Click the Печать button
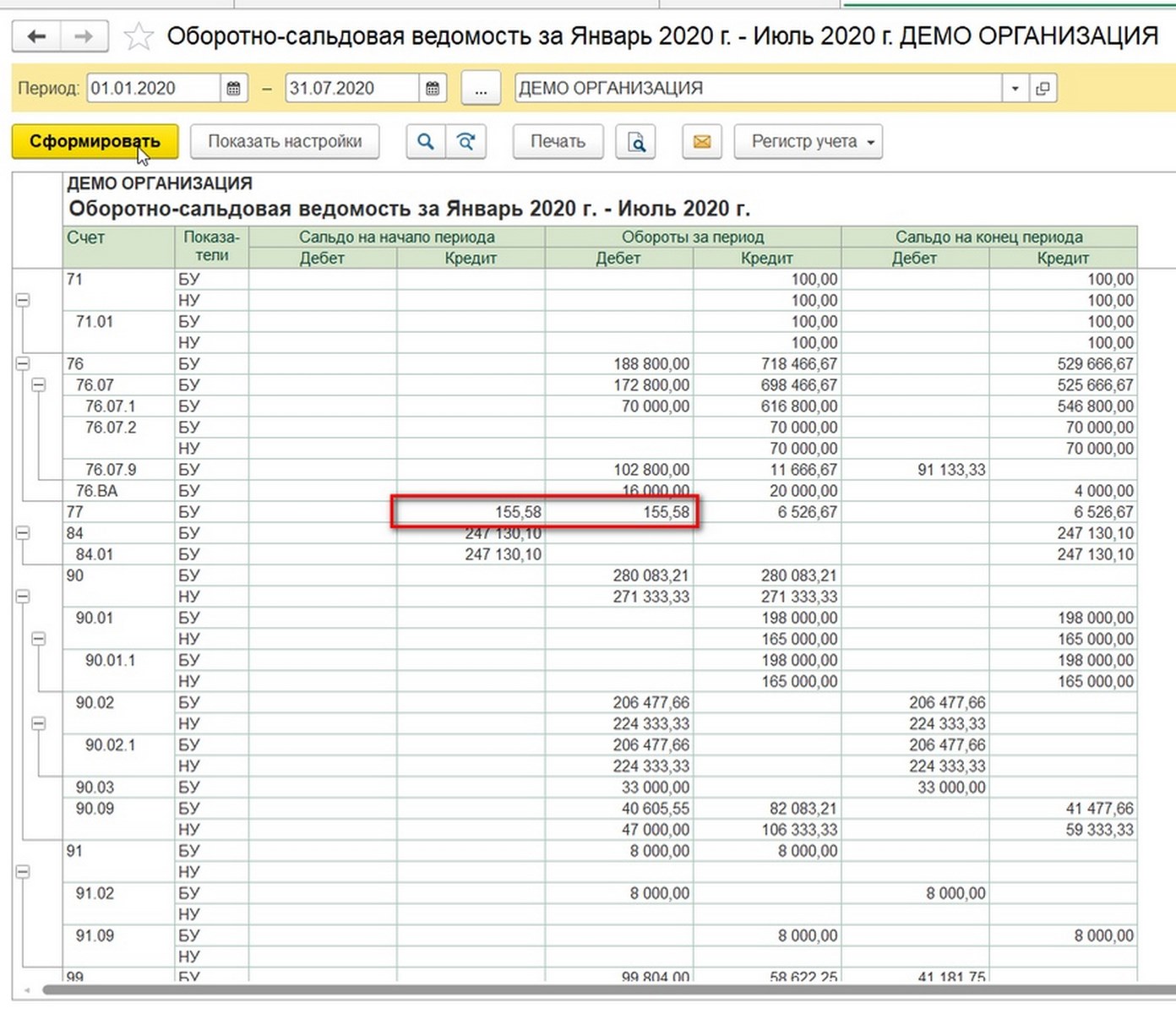Screen dimensions: 1176x1014 tap(558, 141)
